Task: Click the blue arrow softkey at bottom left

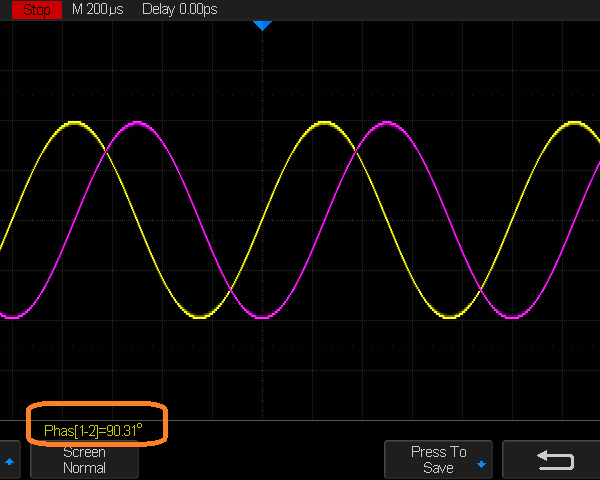Action: pos(10,461)
